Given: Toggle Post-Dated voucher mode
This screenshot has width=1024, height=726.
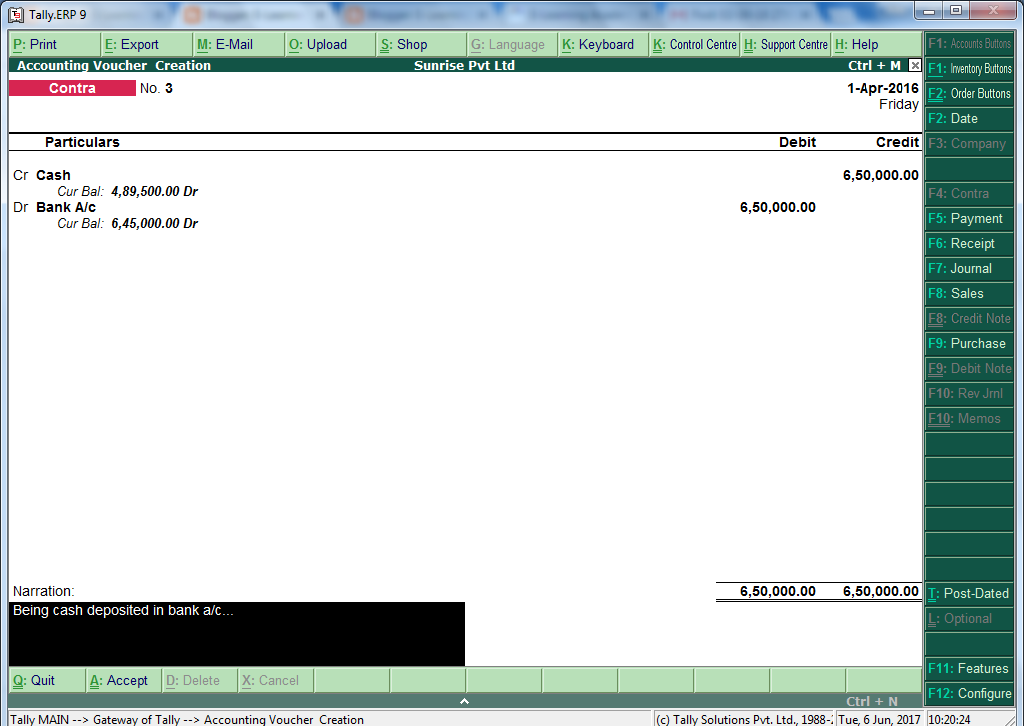Looking at the screenshot, I should (x=968, y=593).
